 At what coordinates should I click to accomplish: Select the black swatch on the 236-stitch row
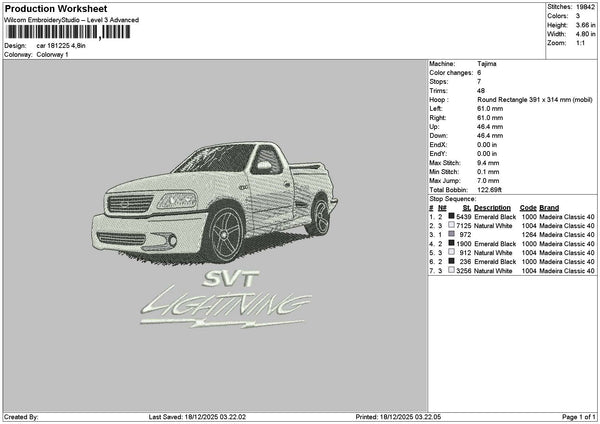[452, 261]
